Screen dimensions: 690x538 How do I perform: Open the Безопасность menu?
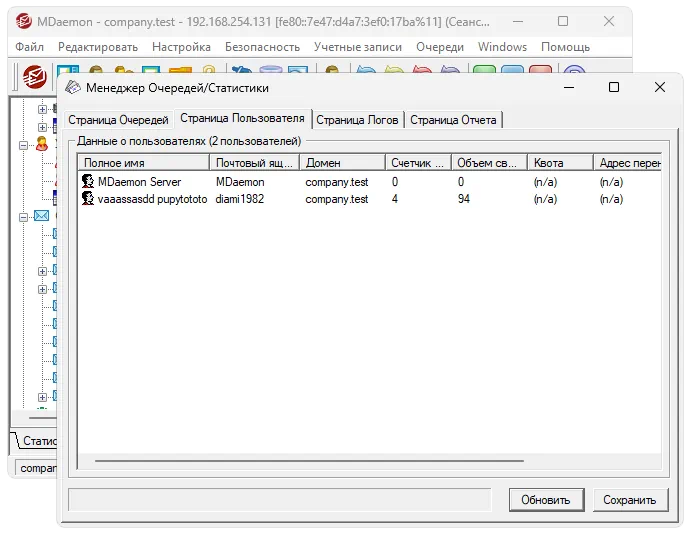point(262,47)
